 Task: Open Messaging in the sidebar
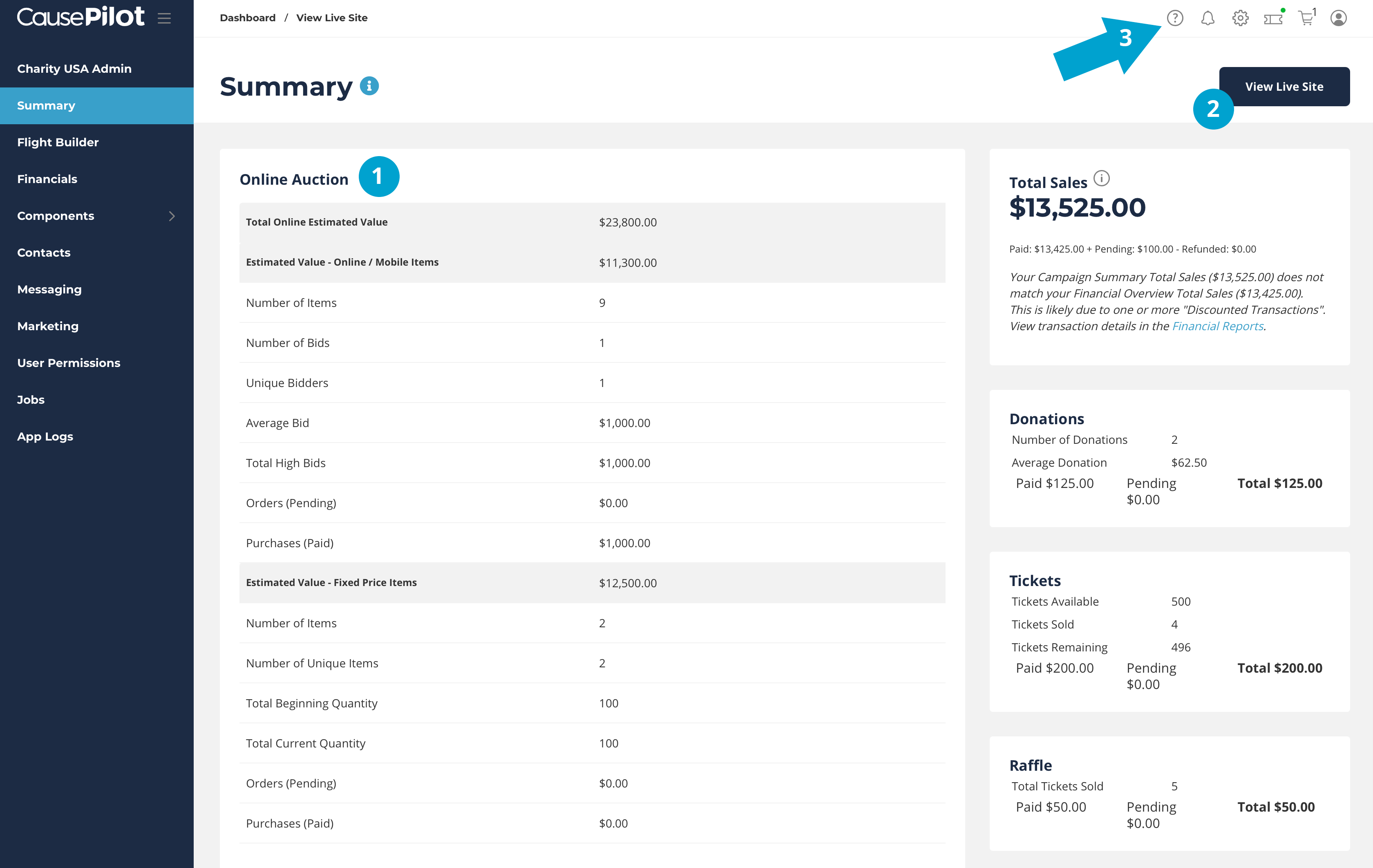coord(49,289)
